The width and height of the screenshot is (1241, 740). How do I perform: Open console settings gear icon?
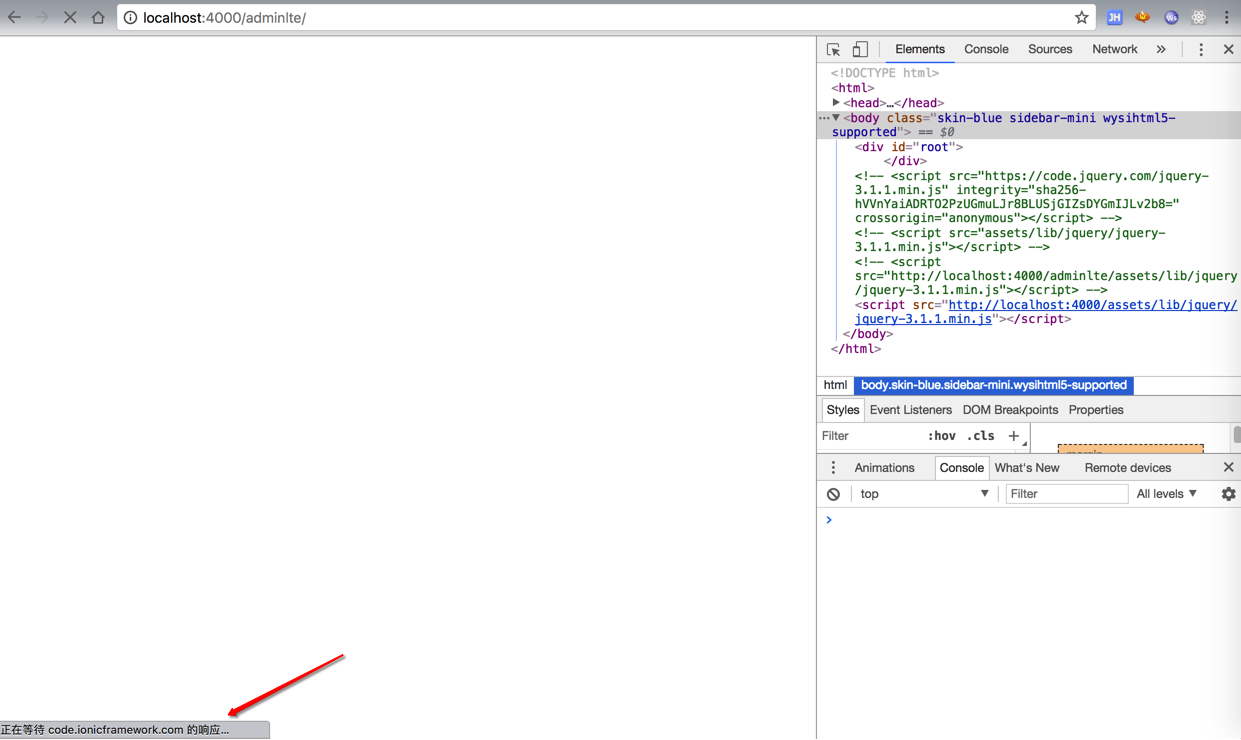pos(1228,494)
